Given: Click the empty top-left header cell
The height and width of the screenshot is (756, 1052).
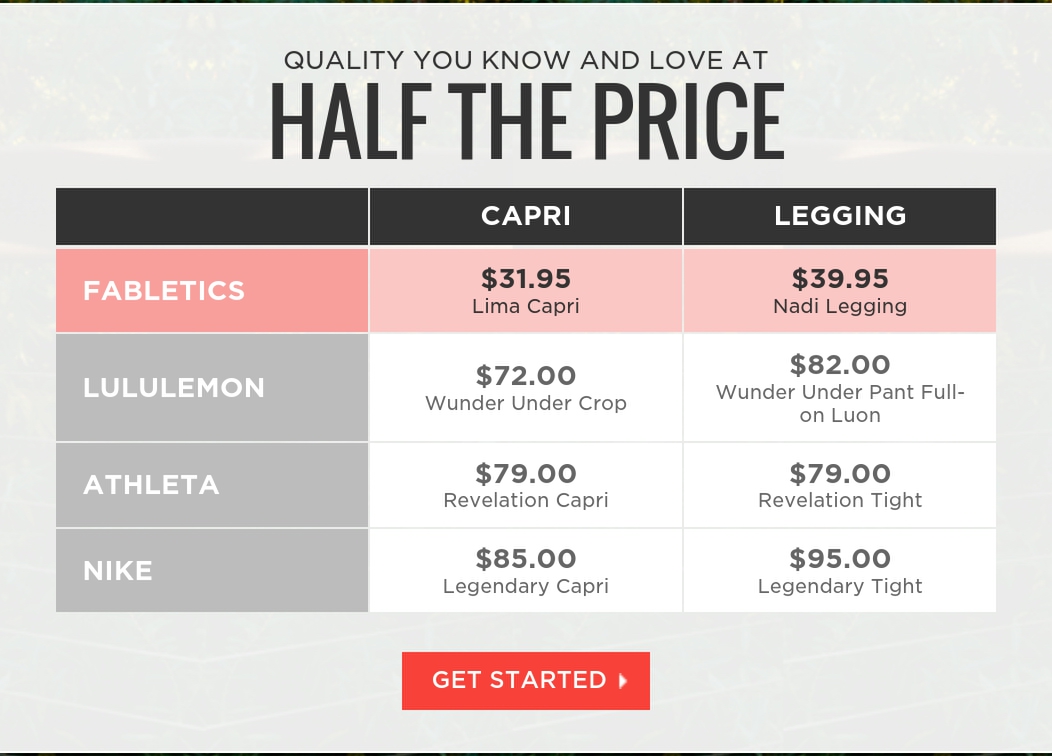Looking at the screenshot, I should point(212,216).
